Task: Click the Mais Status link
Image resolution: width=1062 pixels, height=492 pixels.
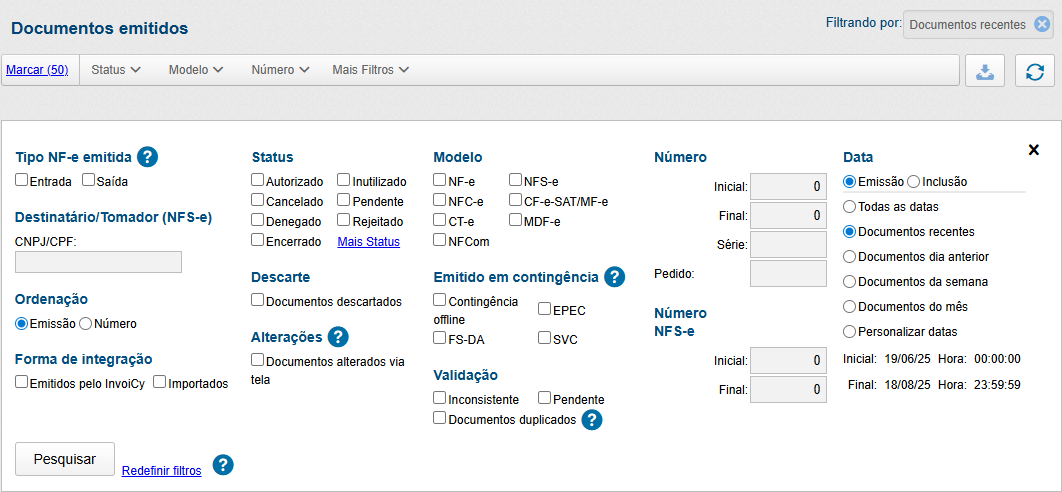Action: [x=368, y=242]
